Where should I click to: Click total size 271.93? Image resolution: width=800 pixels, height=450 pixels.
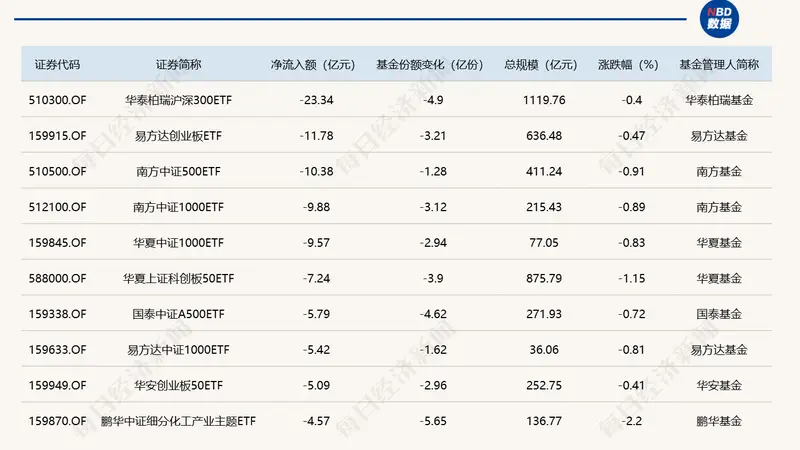coord(544,314)
